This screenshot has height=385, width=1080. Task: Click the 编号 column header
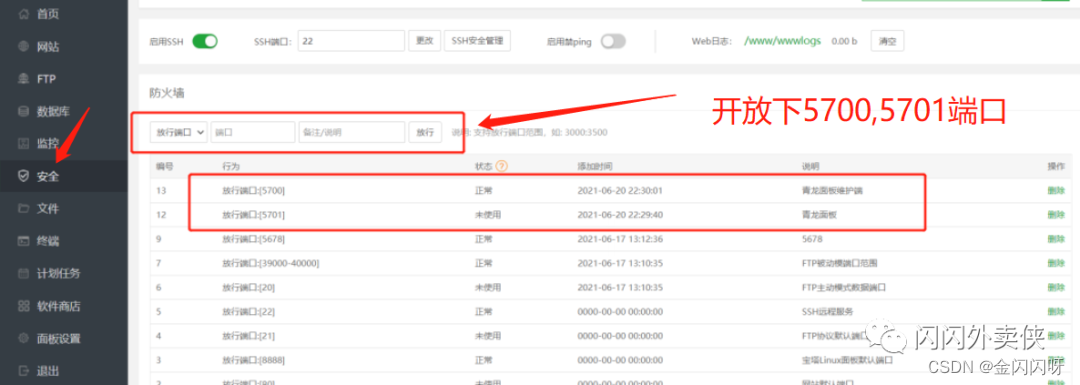165,166
